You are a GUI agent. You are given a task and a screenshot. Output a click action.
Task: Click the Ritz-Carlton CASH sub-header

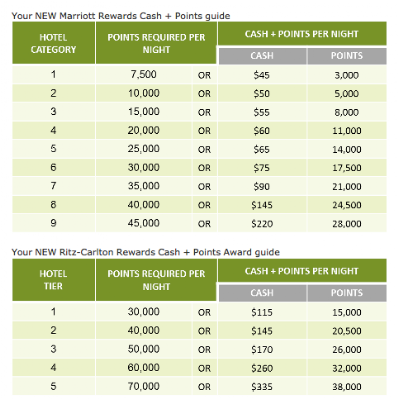click(x=262, y=293)
